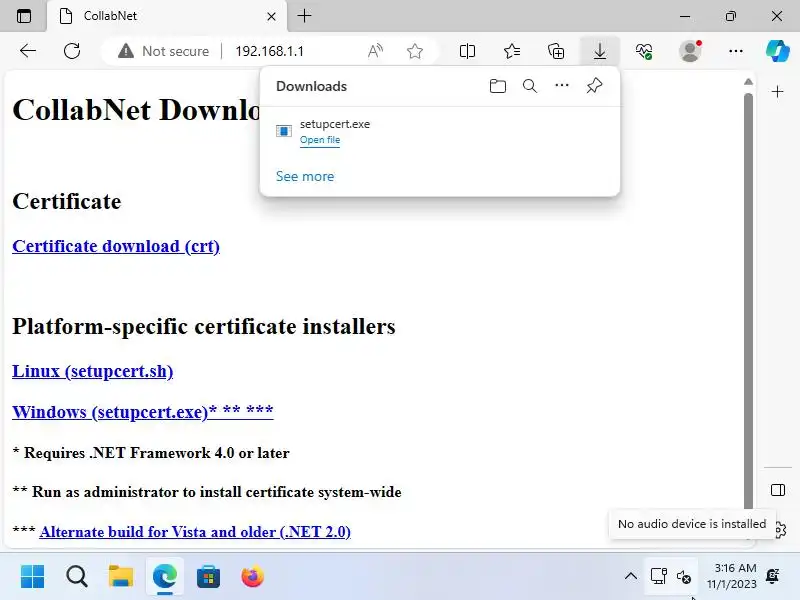Search downloads with magnifier icon
The width and height of the screenshot is (800, 600).
pos(530,86)
